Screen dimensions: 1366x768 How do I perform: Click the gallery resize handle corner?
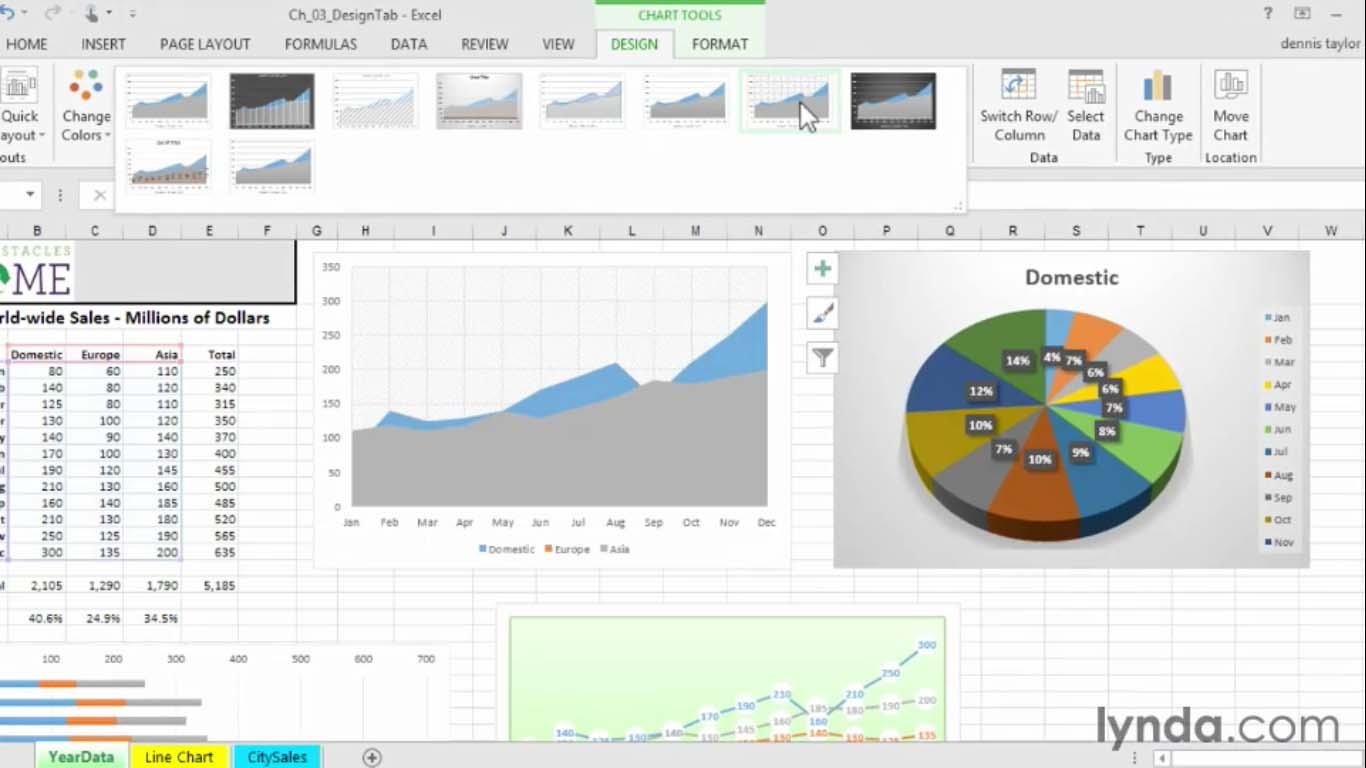(x=957, y=205)
